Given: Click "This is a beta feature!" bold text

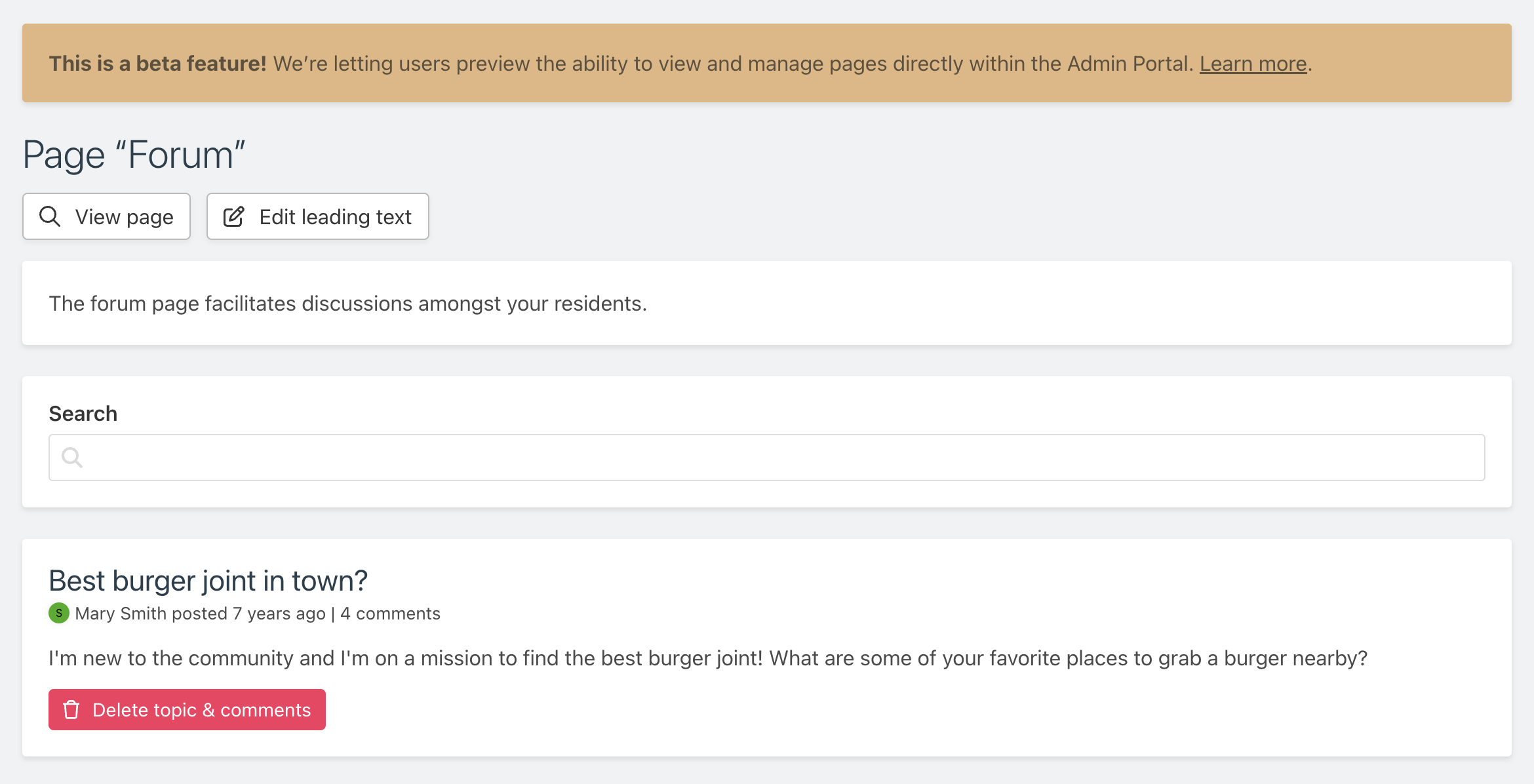Looking at the screenshot, I should (x=157, y=64).
